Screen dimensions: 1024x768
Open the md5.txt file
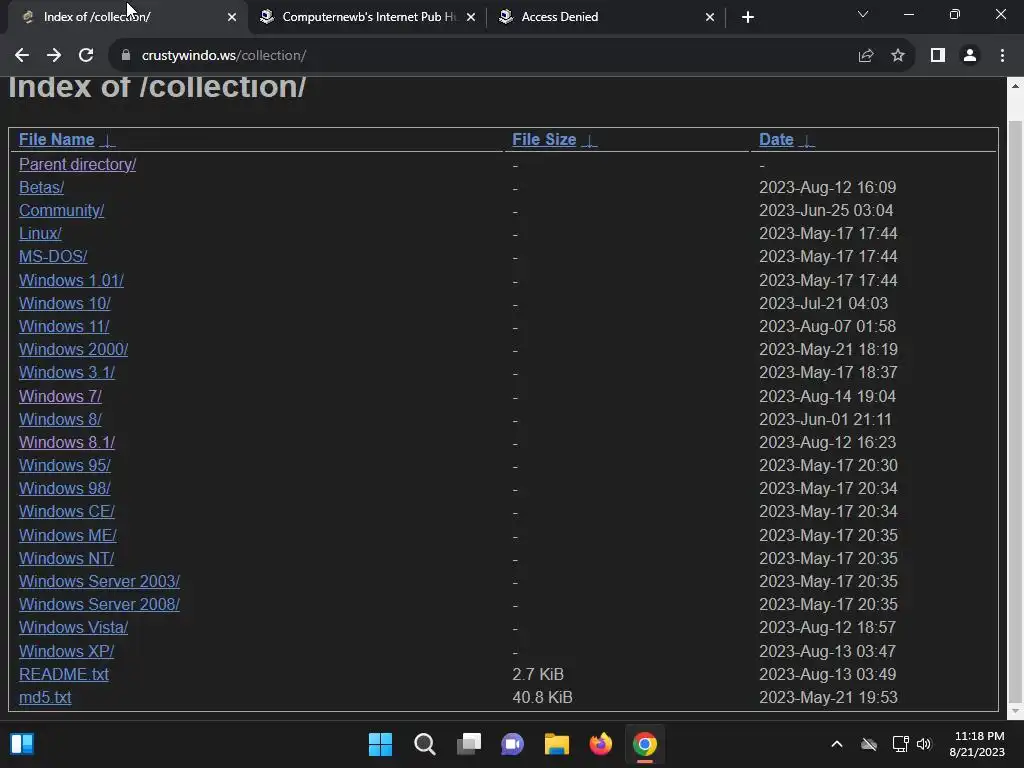point(45,697)
